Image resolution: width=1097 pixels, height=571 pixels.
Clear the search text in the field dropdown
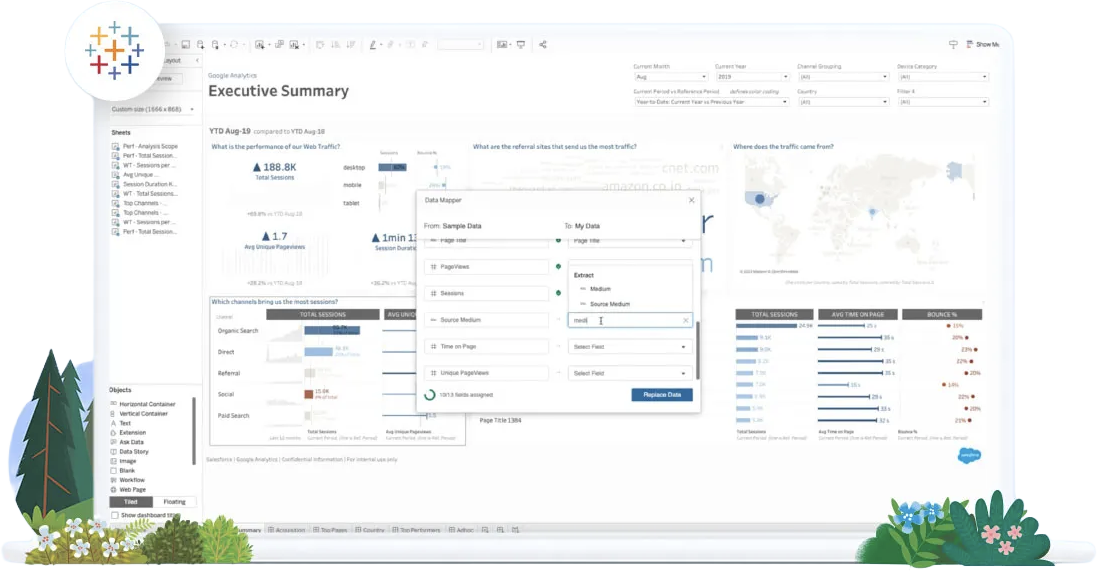pos(686,320)
